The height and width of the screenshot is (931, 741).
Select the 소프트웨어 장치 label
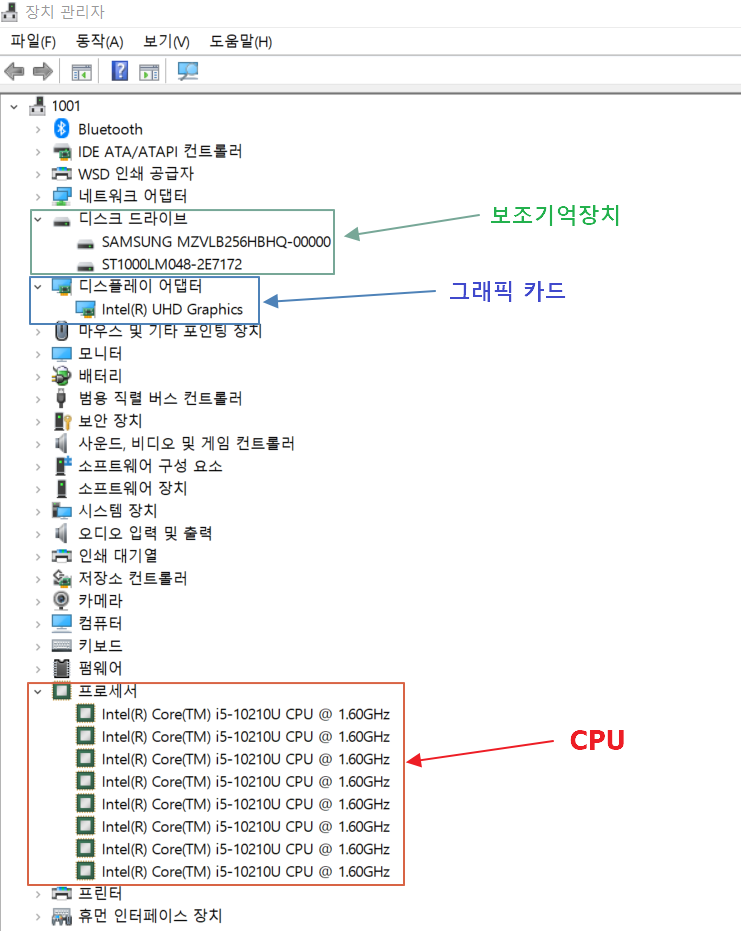[x=133, y=488]
